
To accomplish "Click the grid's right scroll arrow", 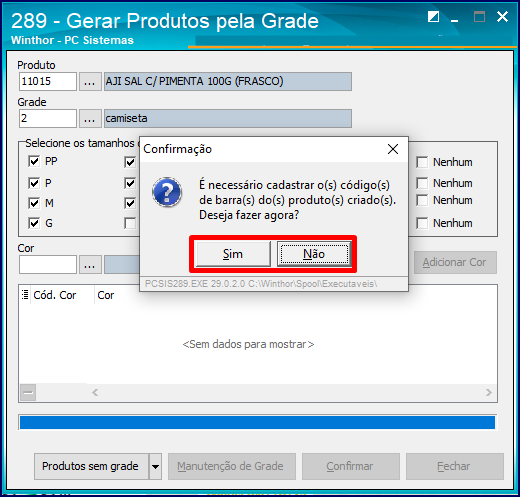I will [x=488, y=392].
